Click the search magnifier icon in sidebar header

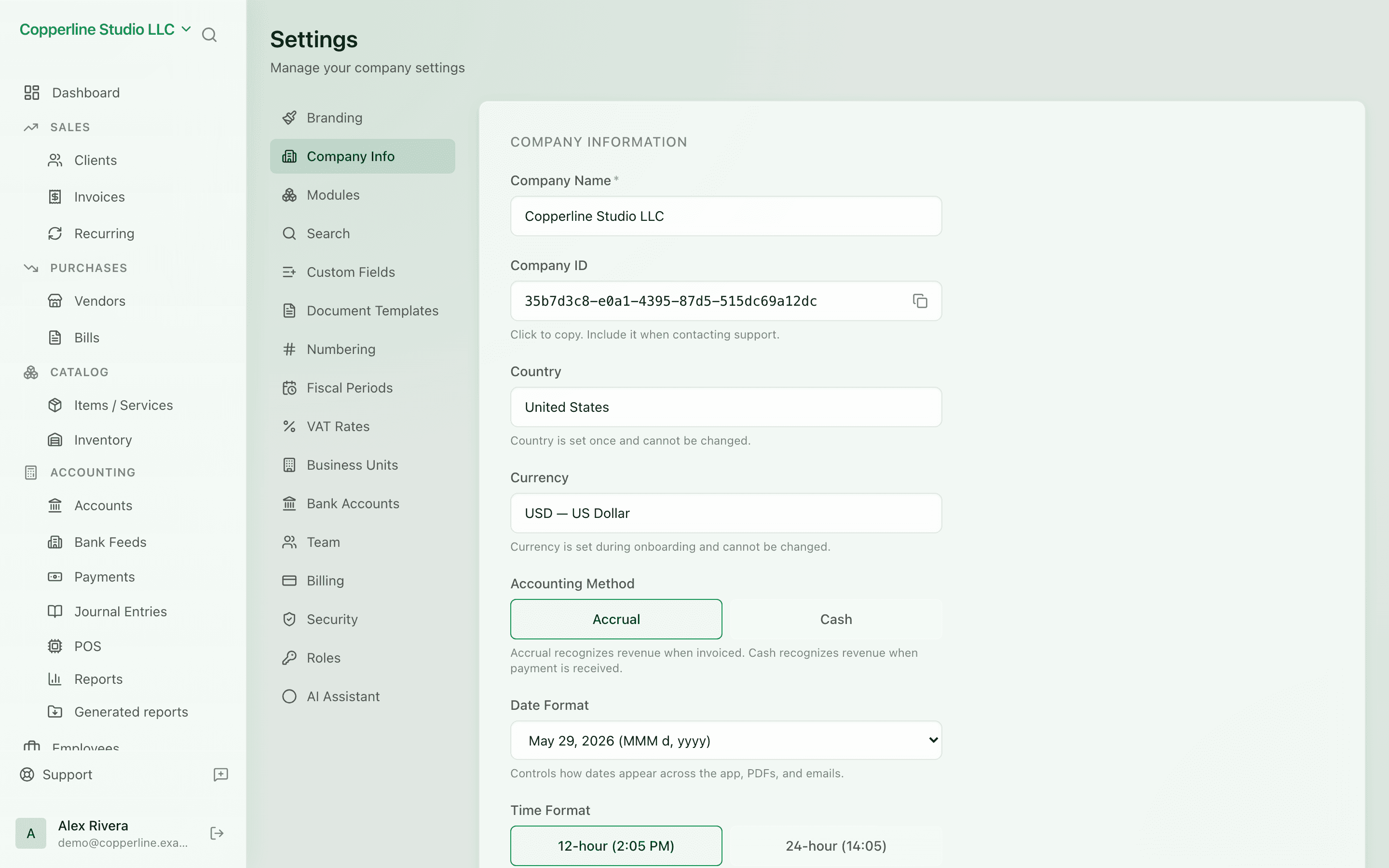tap(209, 35)
